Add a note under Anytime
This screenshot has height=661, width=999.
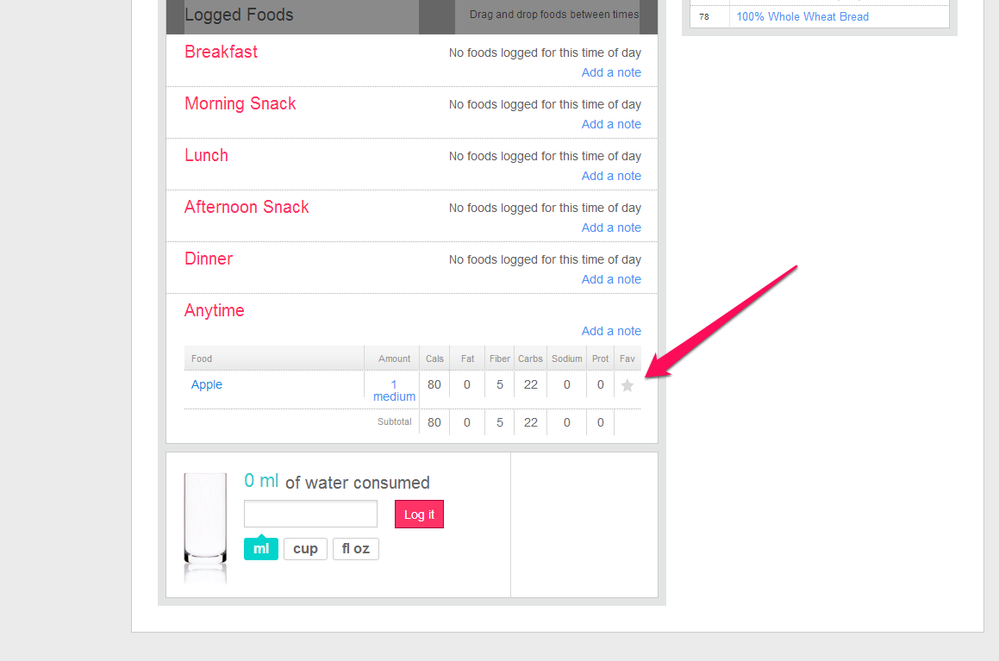[x=611, y=331]
